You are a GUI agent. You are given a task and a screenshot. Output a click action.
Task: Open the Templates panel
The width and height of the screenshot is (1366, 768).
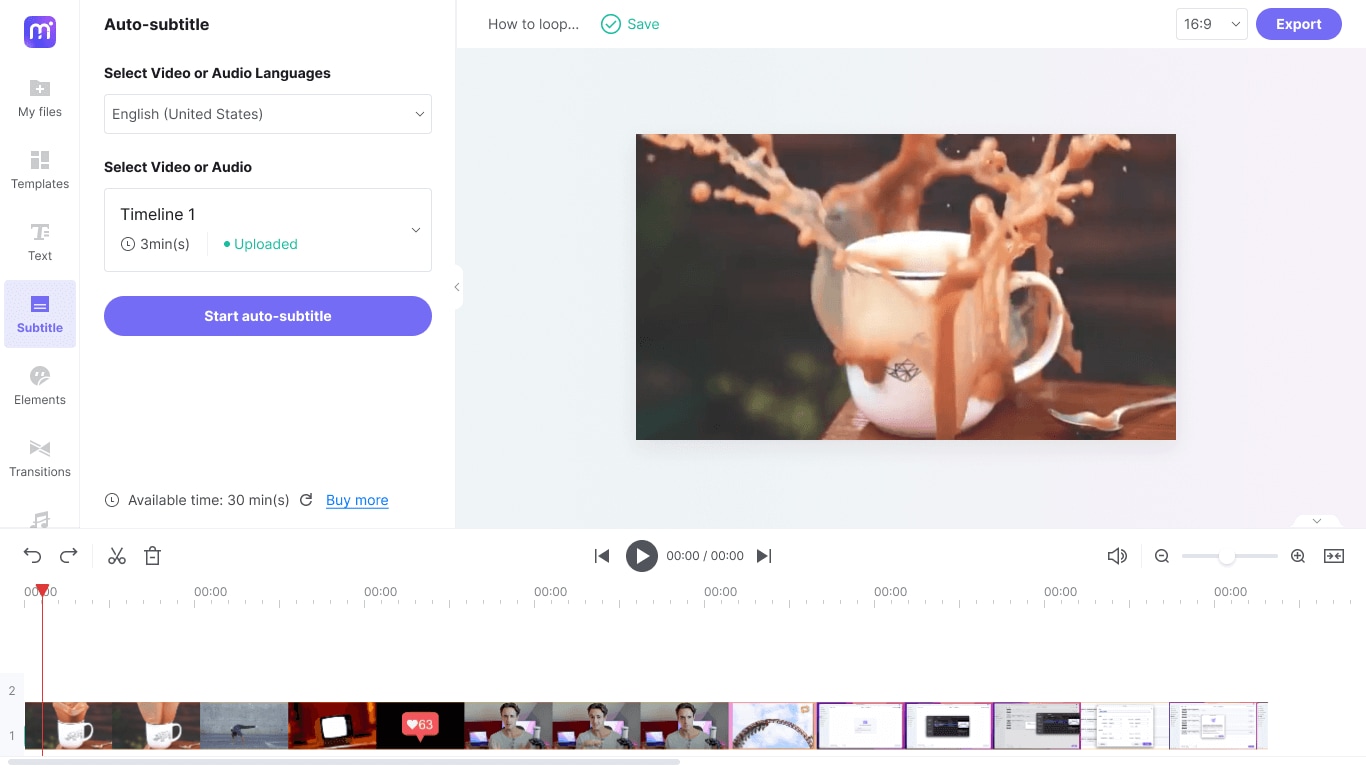(40, 170)
